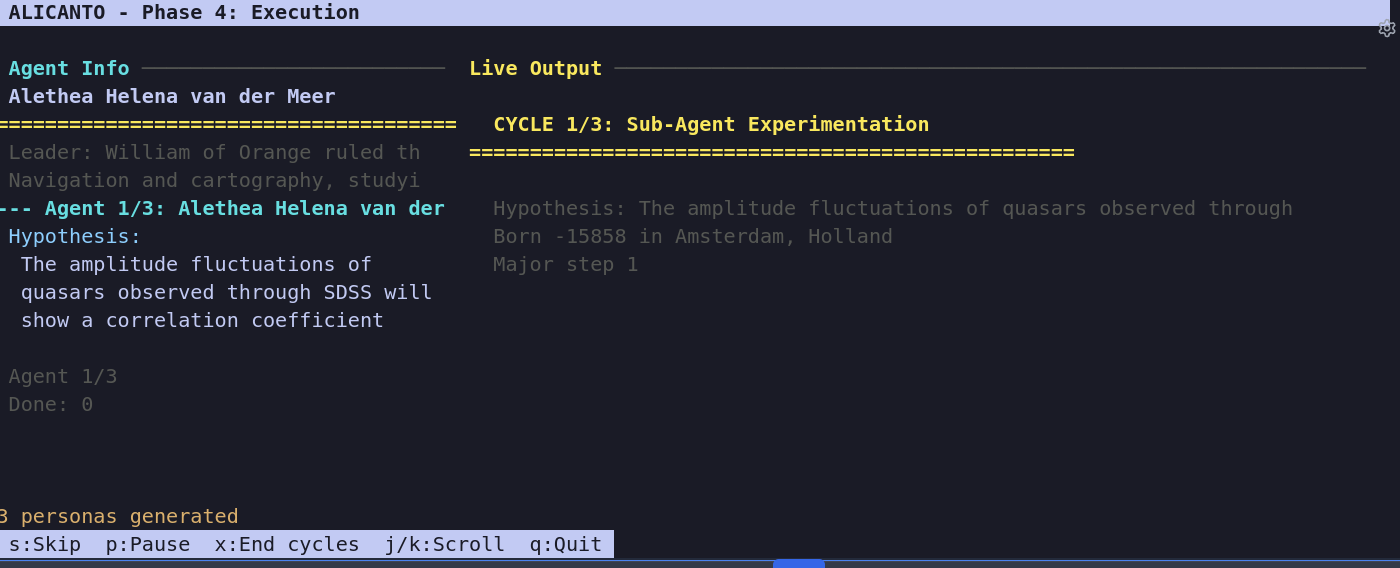Choose x:End cycles in footer
Screen dimensions: 1400x568
[287, 544]
